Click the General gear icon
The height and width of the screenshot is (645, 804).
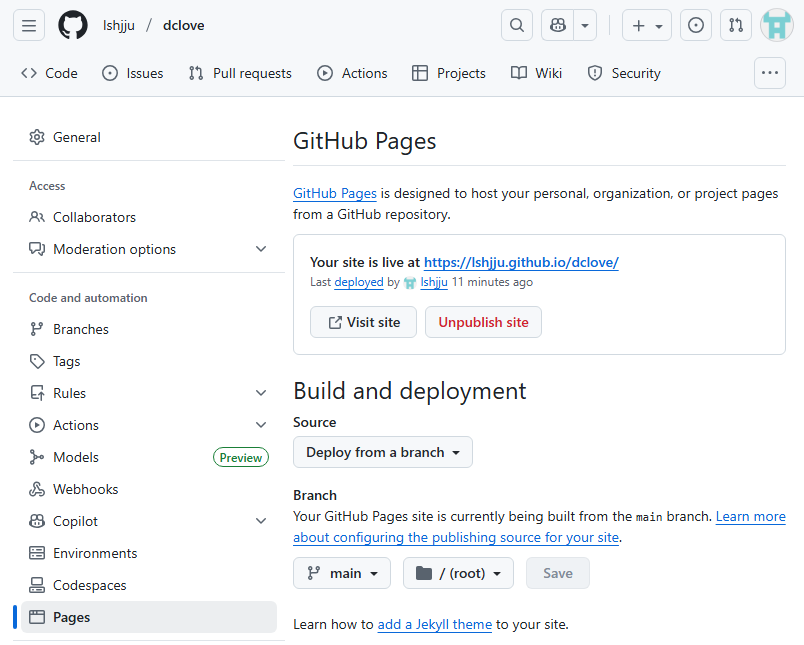click(x=37, y=137)
